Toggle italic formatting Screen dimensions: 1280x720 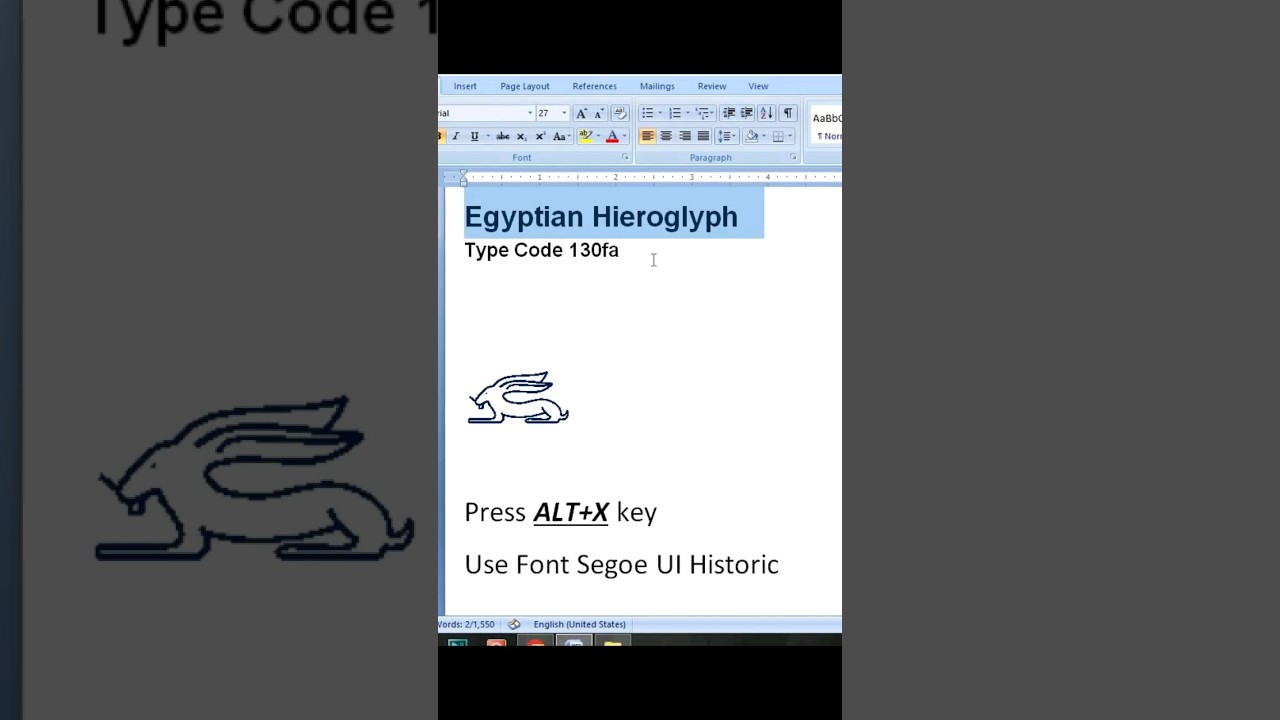pos(455,136)
